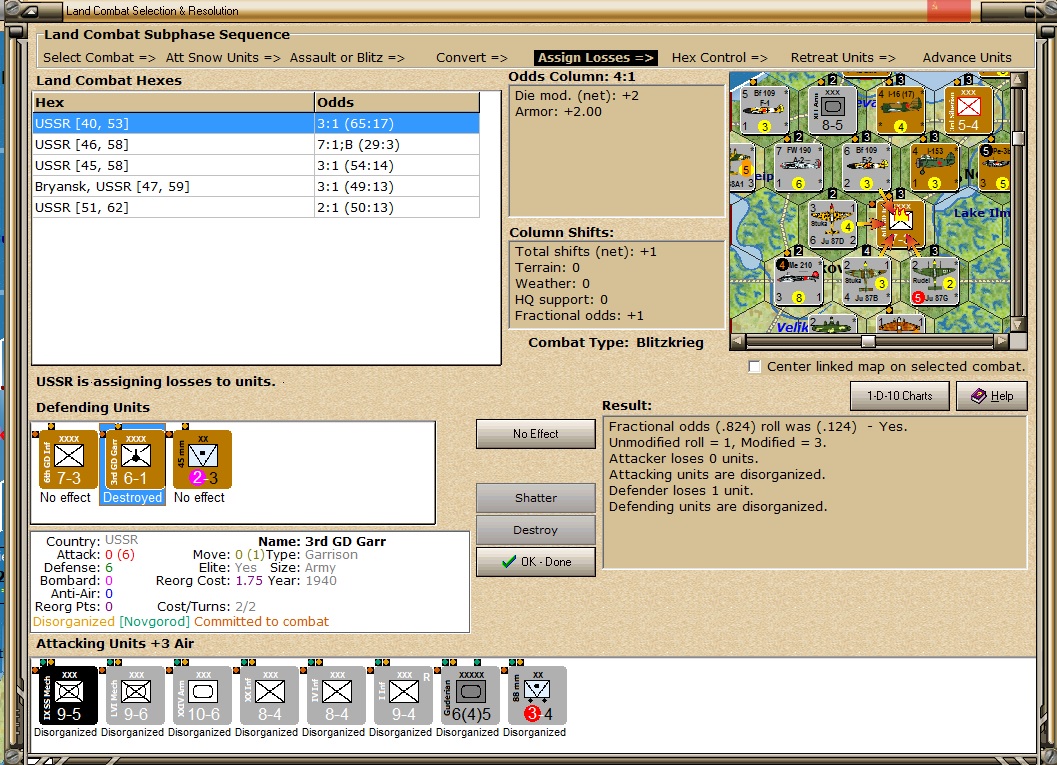Click Retreat Units subphase step
The height and width of the screenshot is (765, 1057).
(x=843, y=58)
